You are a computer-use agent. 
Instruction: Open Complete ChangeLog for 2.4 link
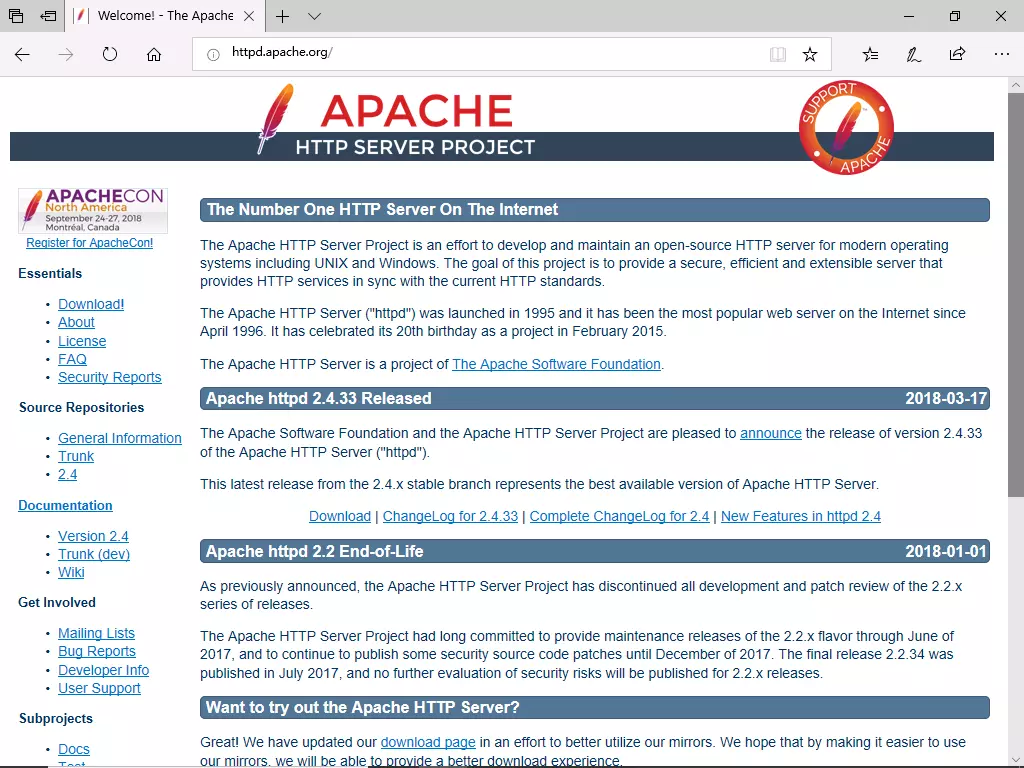pyautogui.click(x=619, y=517)
